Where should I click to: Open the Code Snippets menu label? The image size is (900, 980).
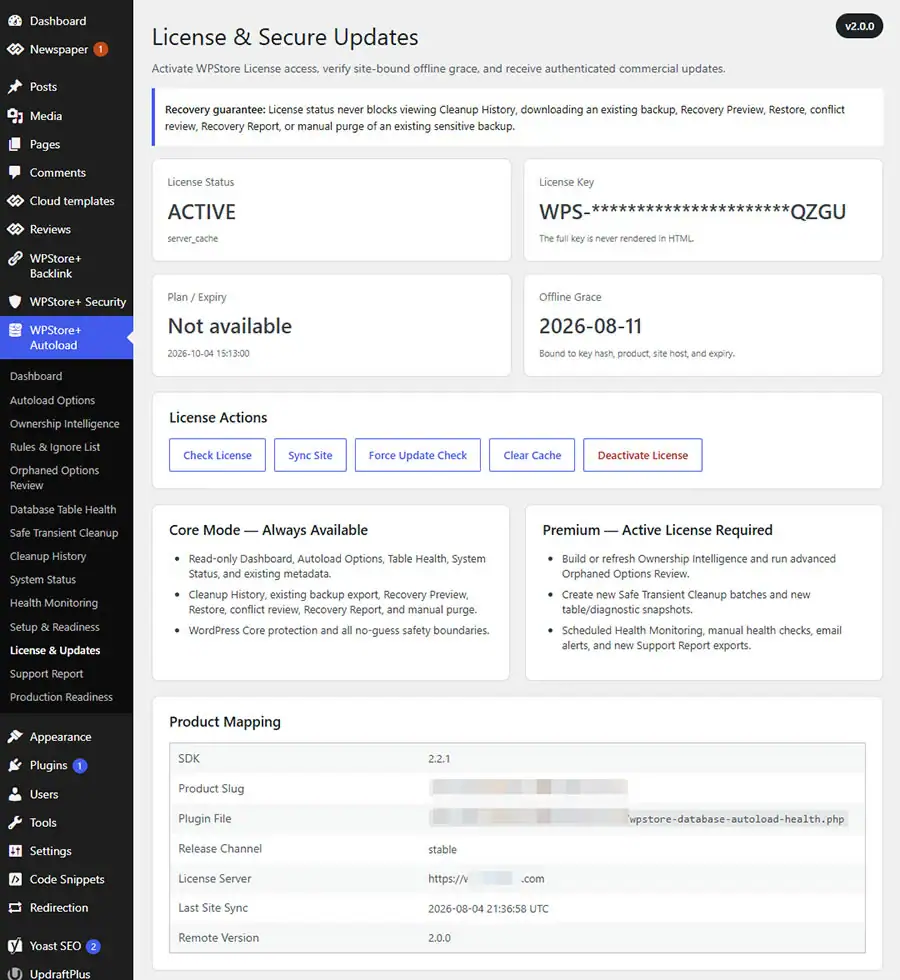click(x=67, y=879)
